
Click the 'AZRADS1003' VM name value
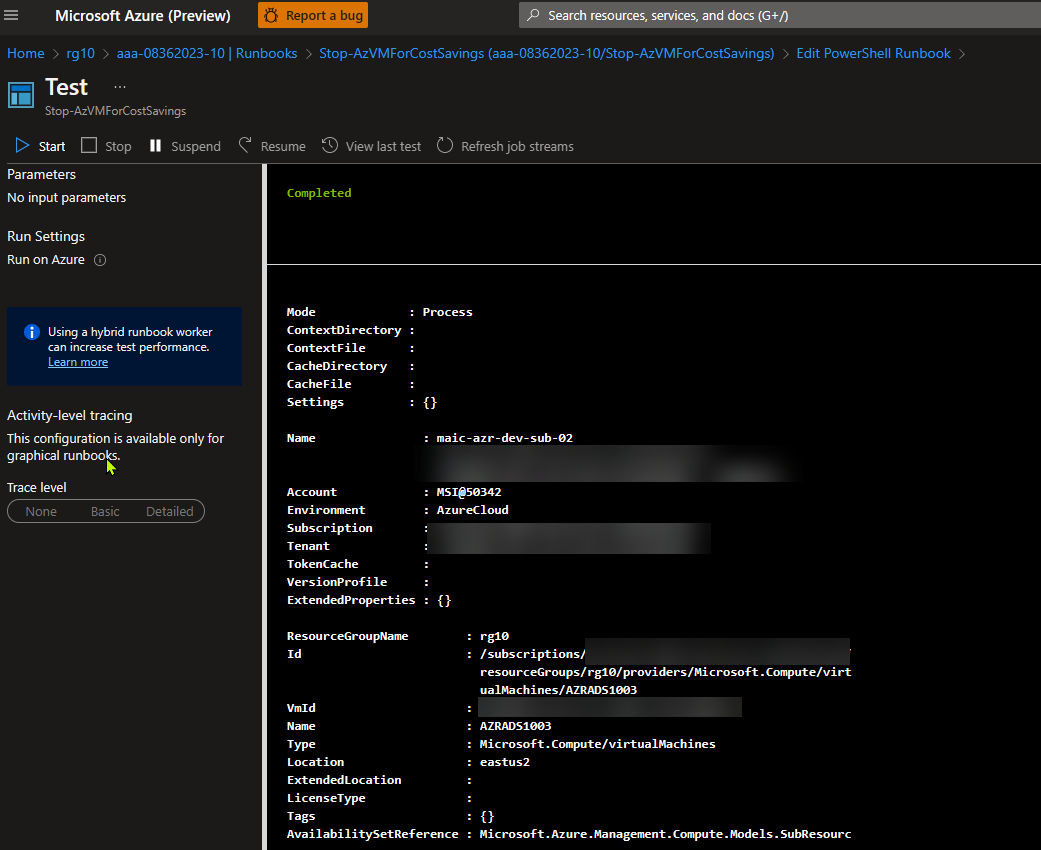tap(516, 726)
